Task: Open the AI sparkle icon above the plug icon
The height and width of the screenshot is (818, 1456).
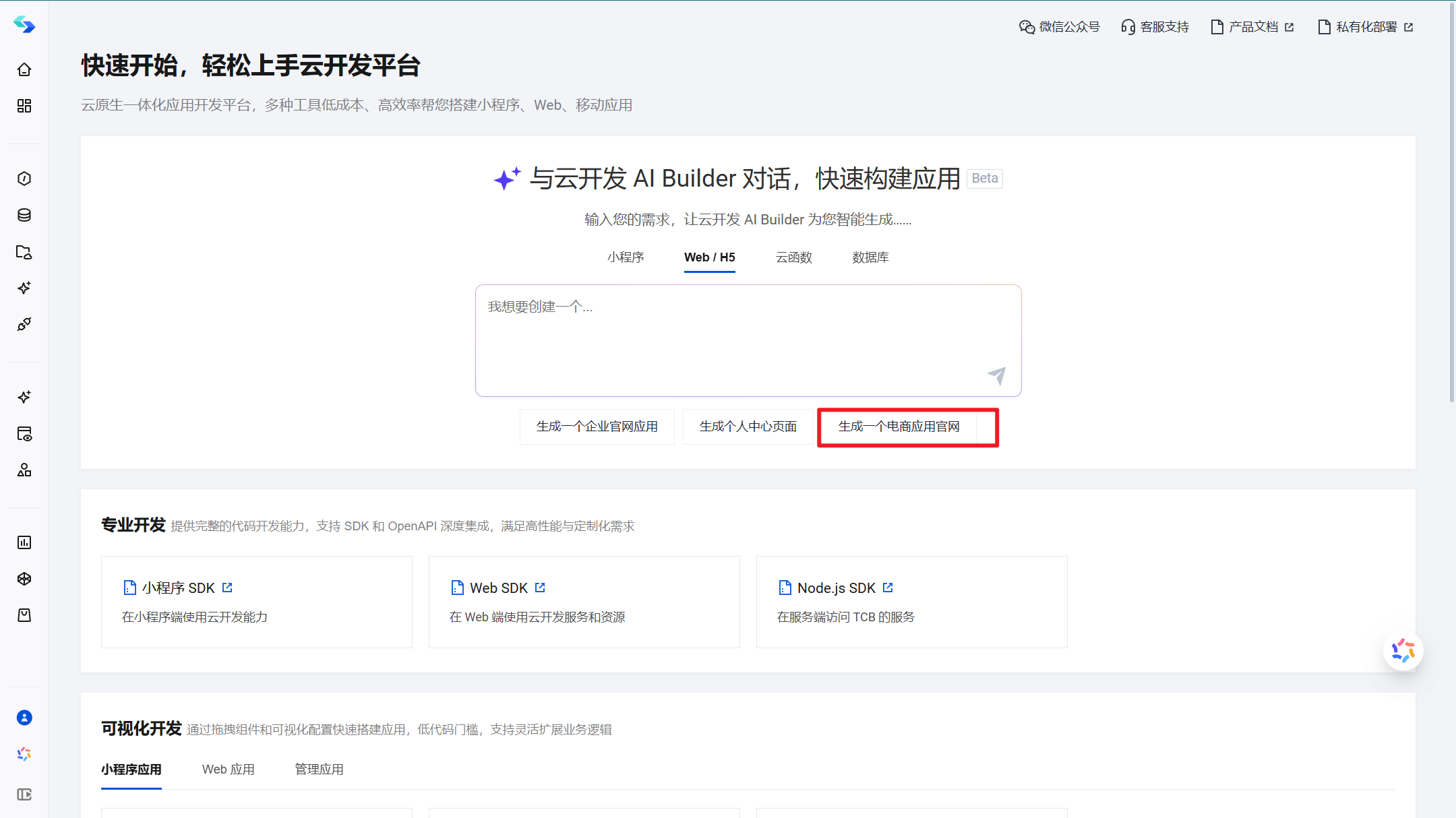Action: (24, 288)
